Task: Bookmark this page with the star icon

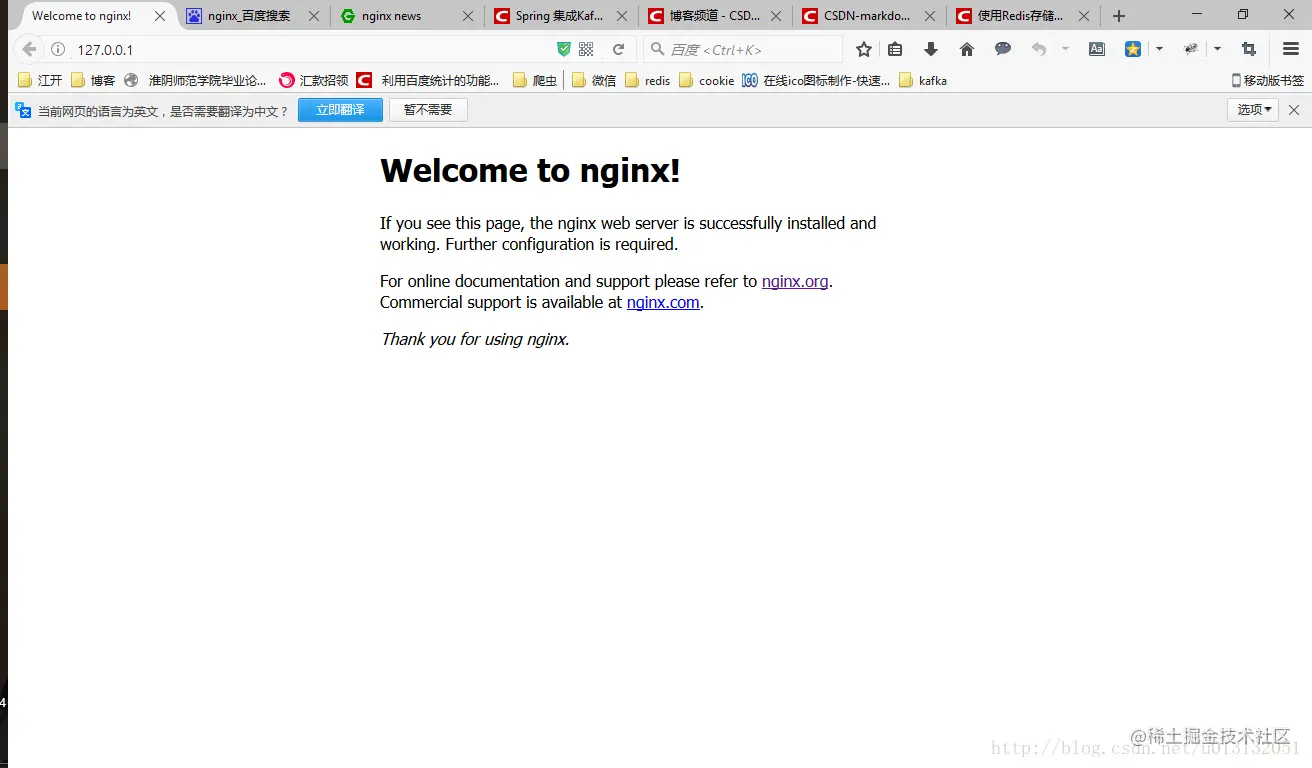Action: click(x=864, y=49)
